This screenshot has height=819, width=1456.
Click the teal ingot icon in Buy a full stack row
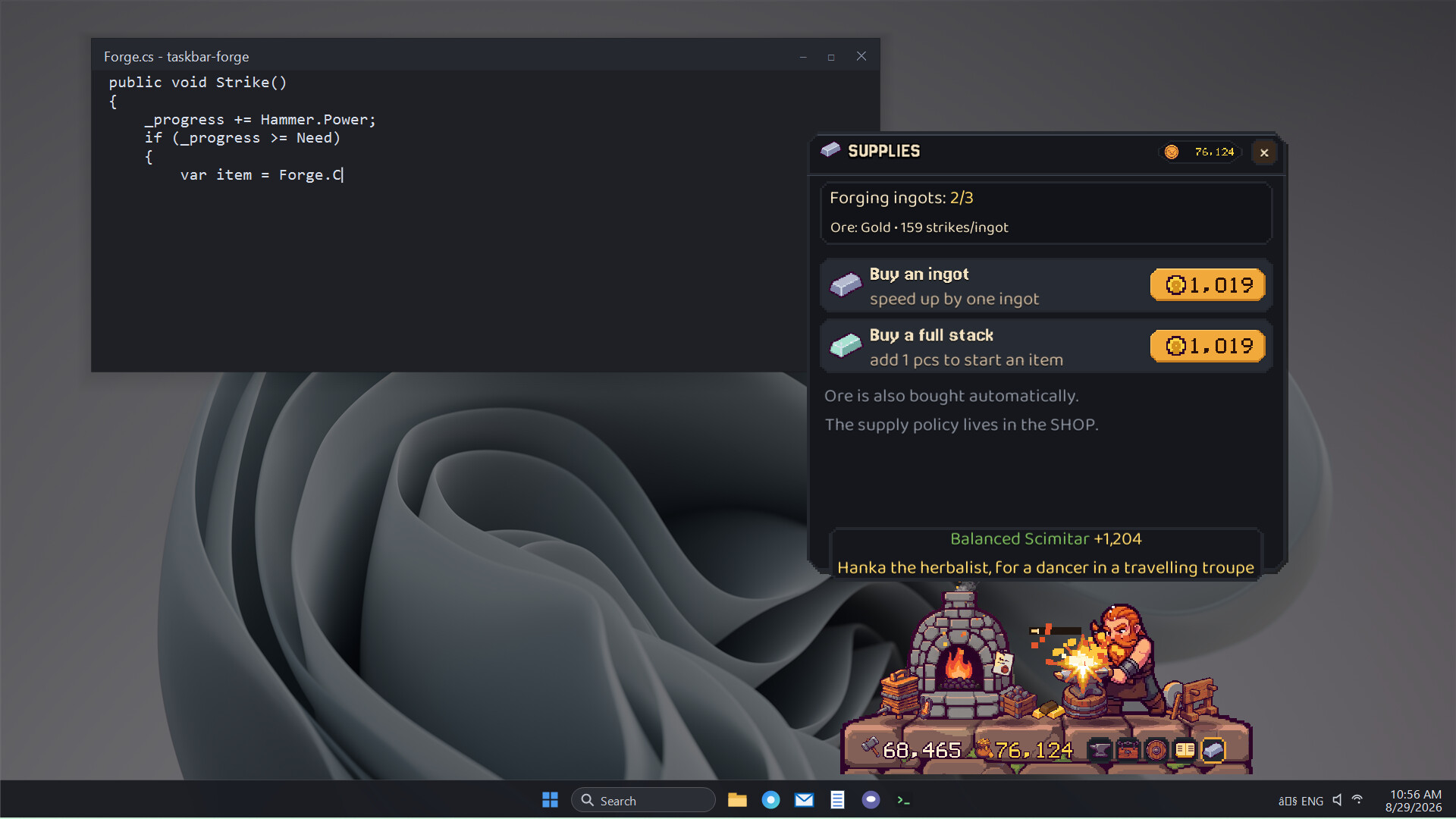point(846,347)
